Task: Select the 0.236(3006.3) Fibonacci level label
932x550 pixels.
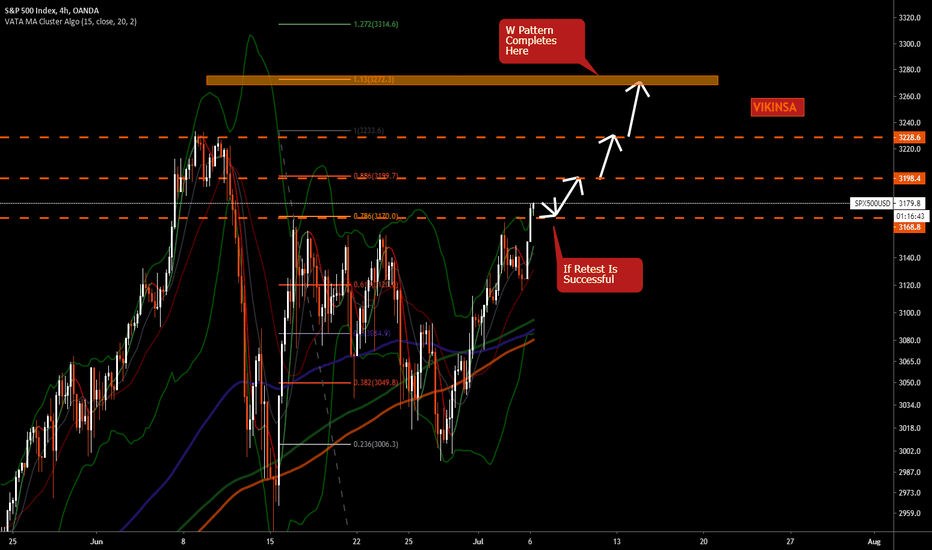Action: point(376,444)
